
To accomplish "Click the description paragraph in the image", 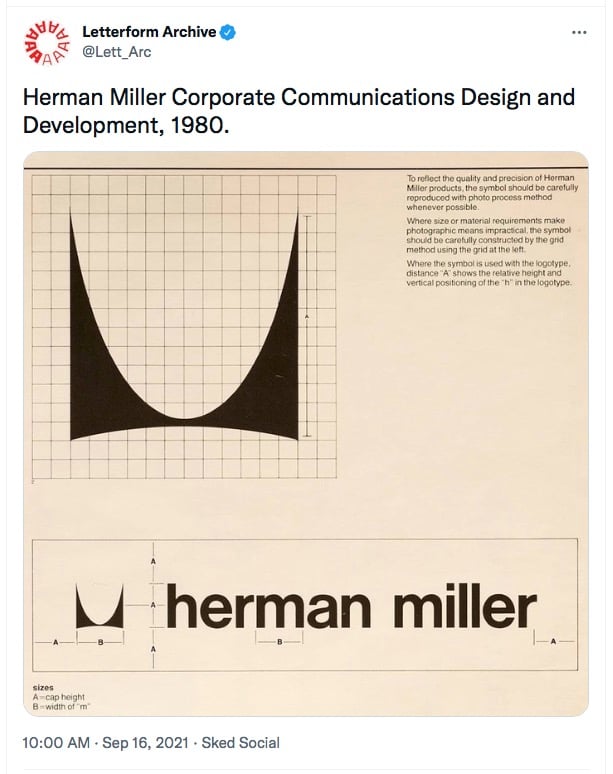I will coord(492,230).
